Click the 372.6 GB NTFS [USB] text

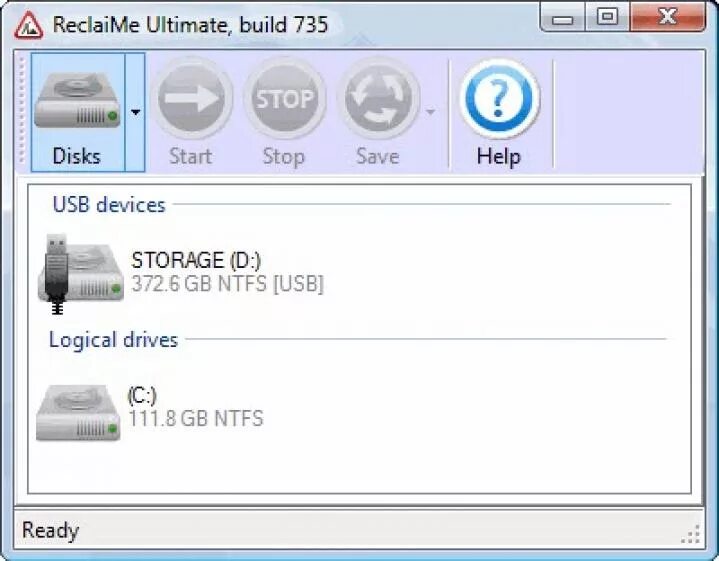coord(227,283)
